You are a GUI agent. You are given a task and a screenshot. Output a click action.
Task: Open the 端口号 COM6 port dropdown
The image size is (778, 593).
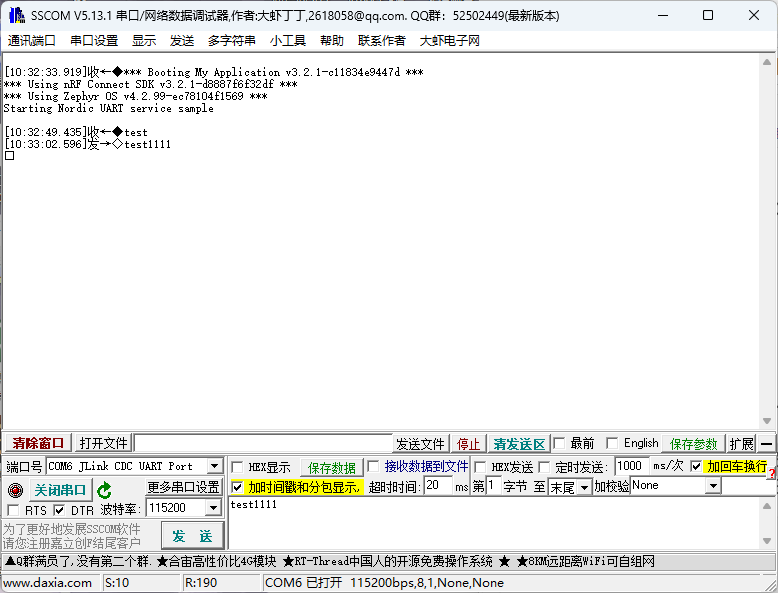214,466
